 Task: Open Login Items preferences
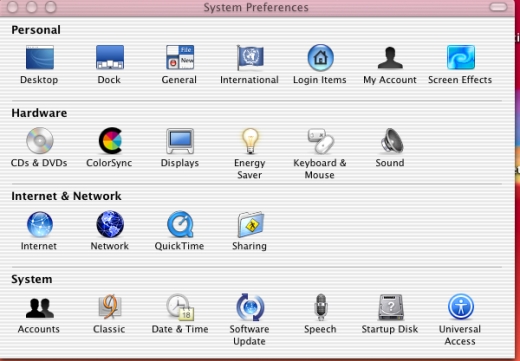(x=320, y=58)
